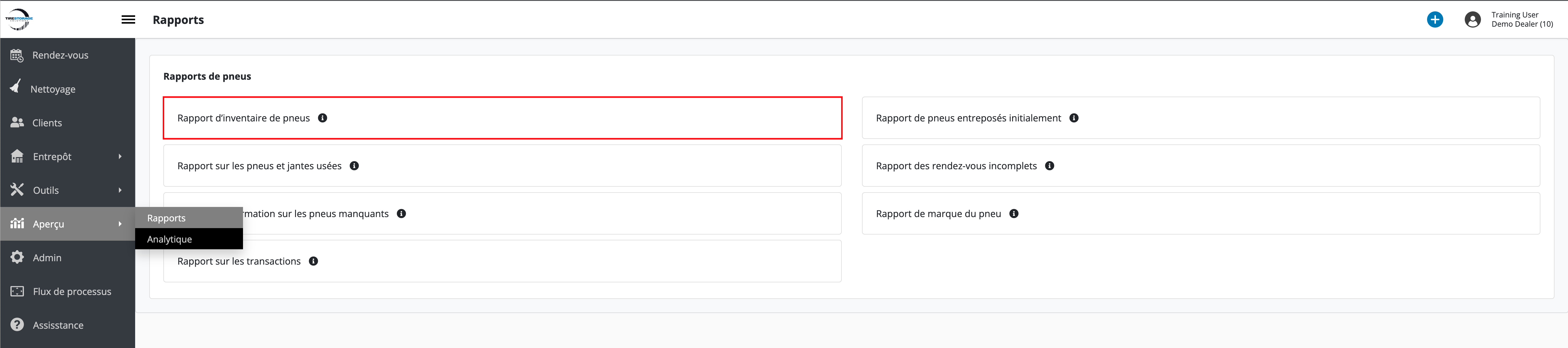Image resolution: width=1568 pixels, height=348 pixels.
Task: Select Rapports from the flyout menu
Action: point(166,218)
